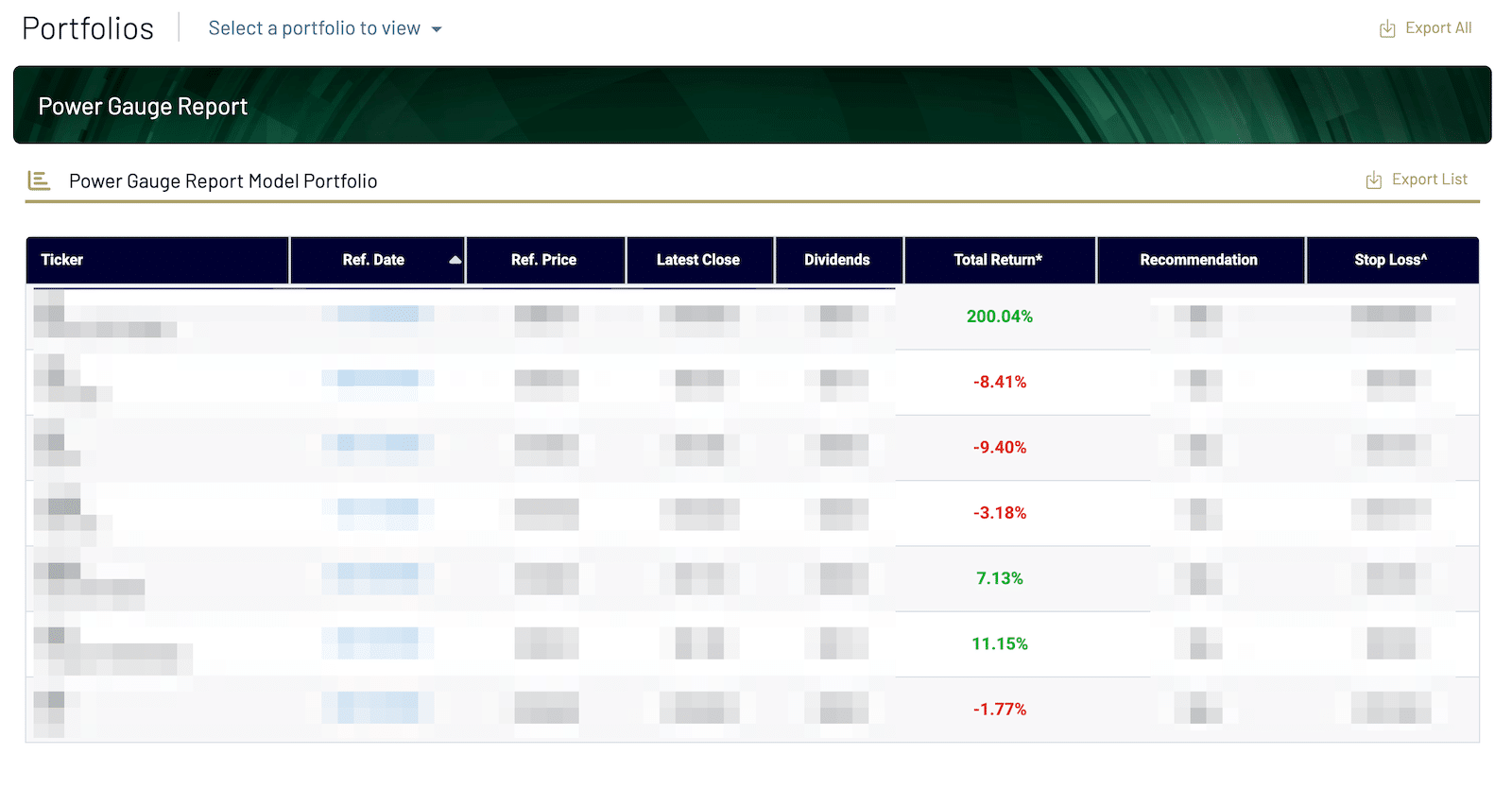Viewport: 1512px width, 788px height.
Task: Click the Export List download icon
Action: coord(1373,180)
